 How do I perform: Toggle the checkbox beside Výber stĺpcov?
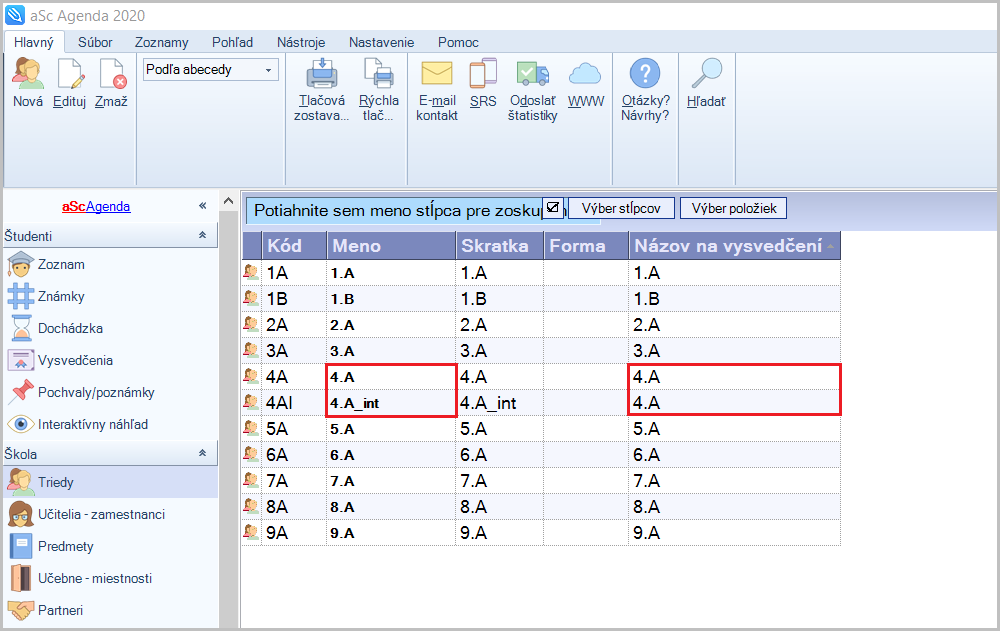[553, 207]
